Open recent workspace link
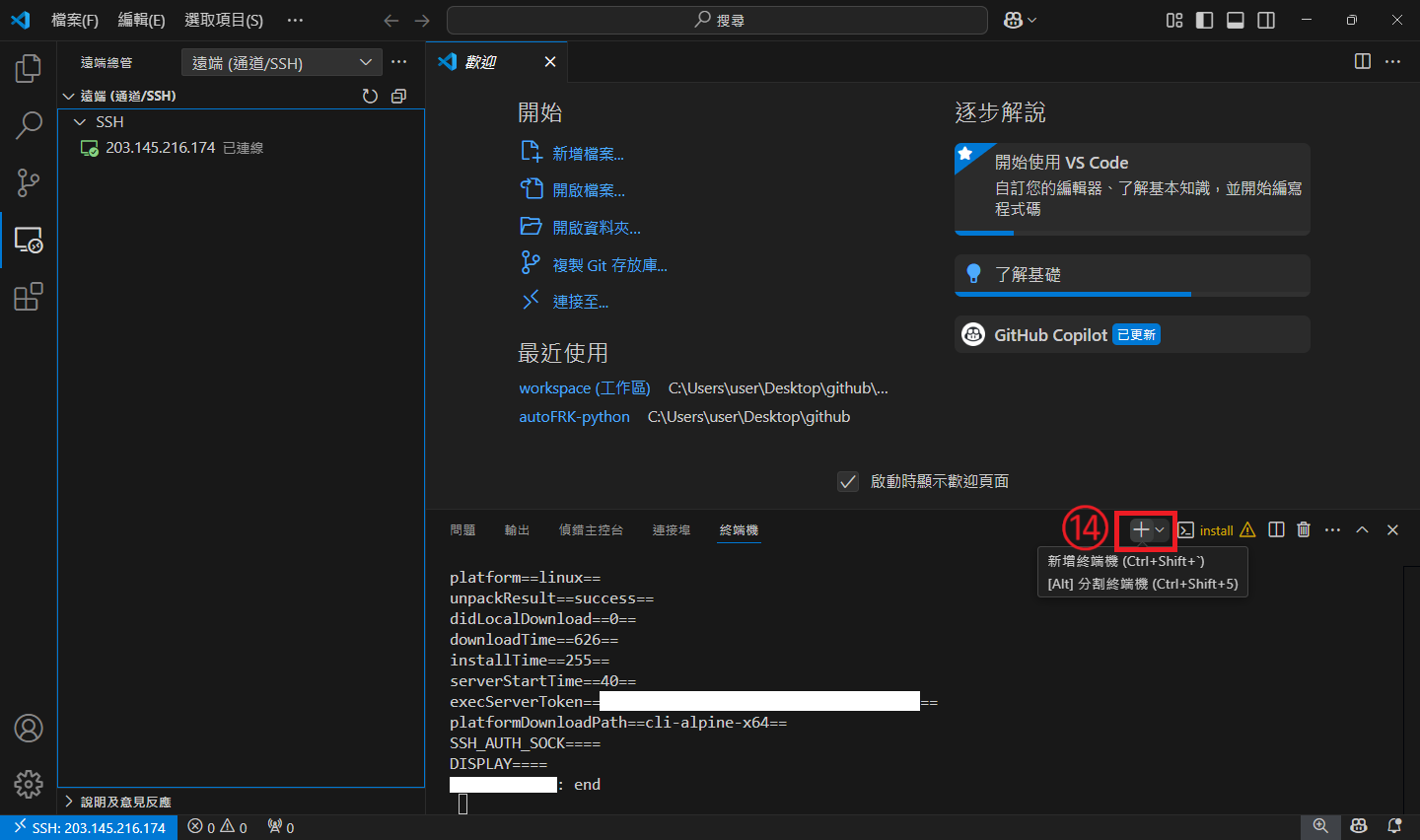The width and height of the screenshot is (1420, 840). [x=585, y=388]
